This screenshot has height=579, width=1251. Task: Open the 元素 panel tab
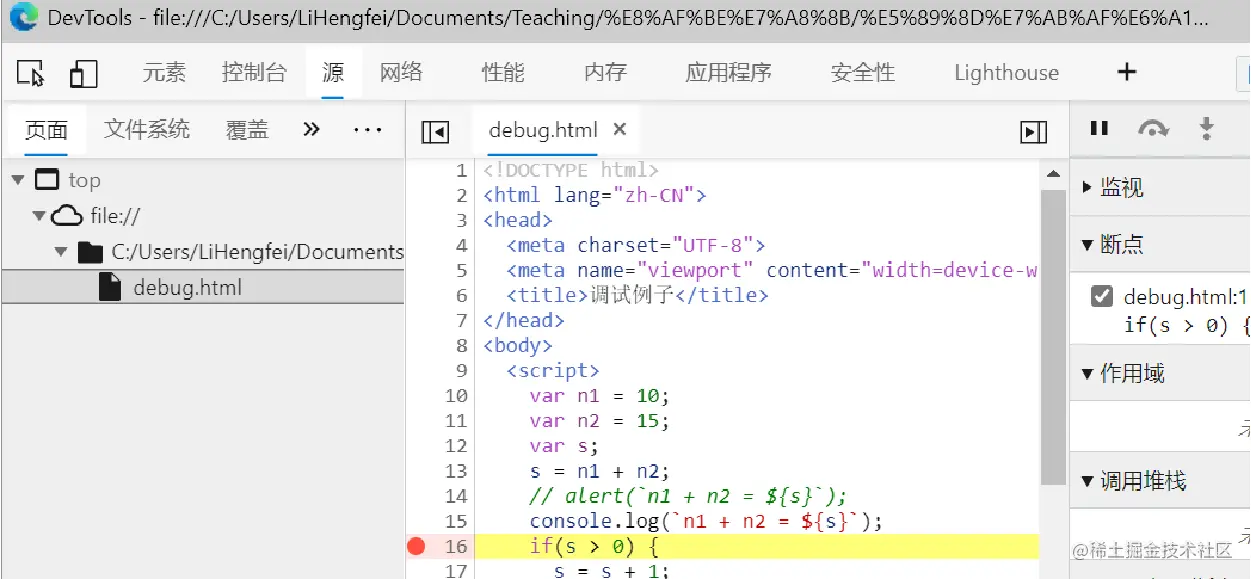point(164,73)
